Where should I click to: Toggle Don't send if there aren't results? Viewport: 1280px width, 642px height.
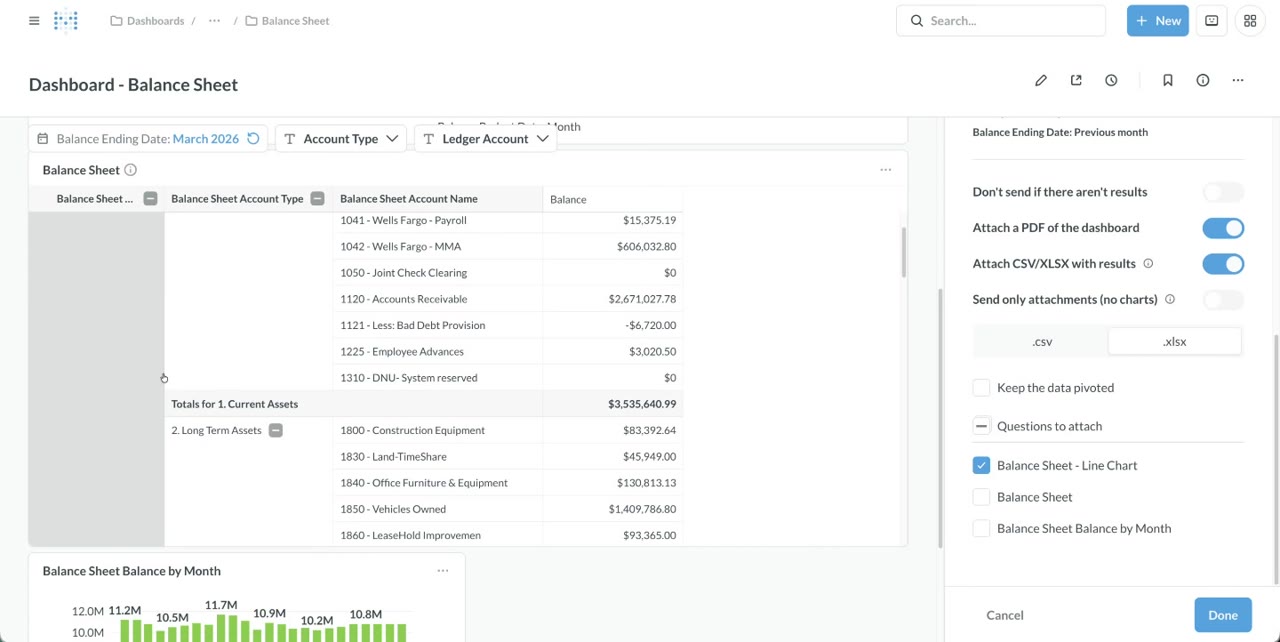pyautogui.click(x=1223, y=192)
